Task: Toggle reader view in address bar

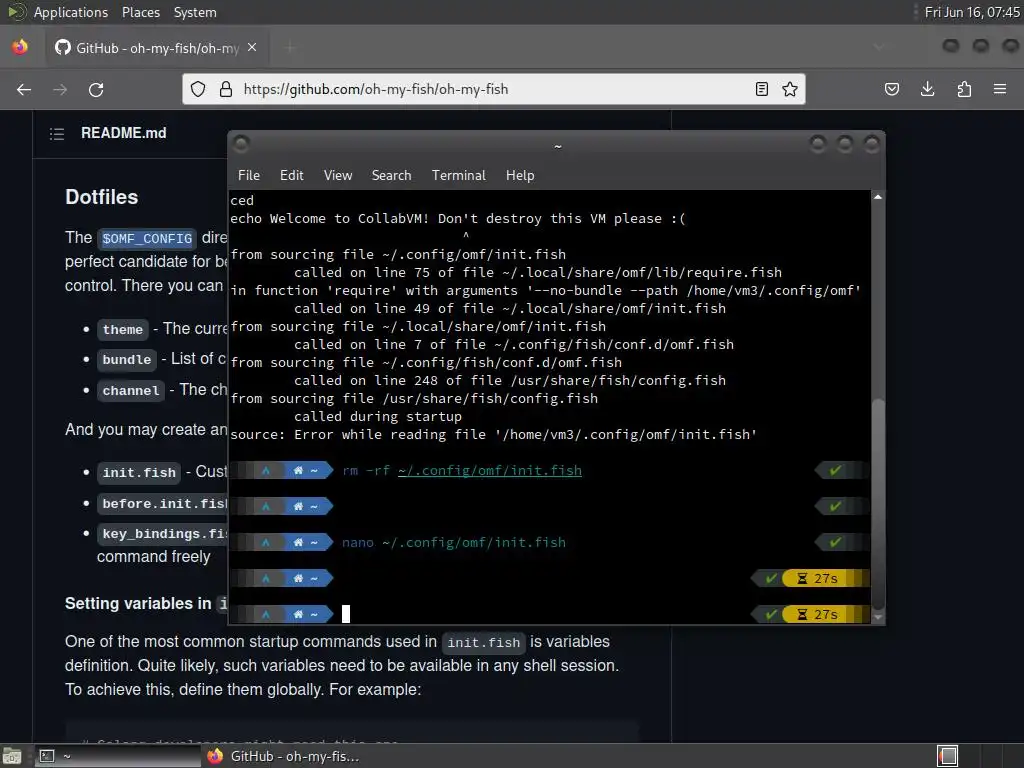Action: [761, 89]
